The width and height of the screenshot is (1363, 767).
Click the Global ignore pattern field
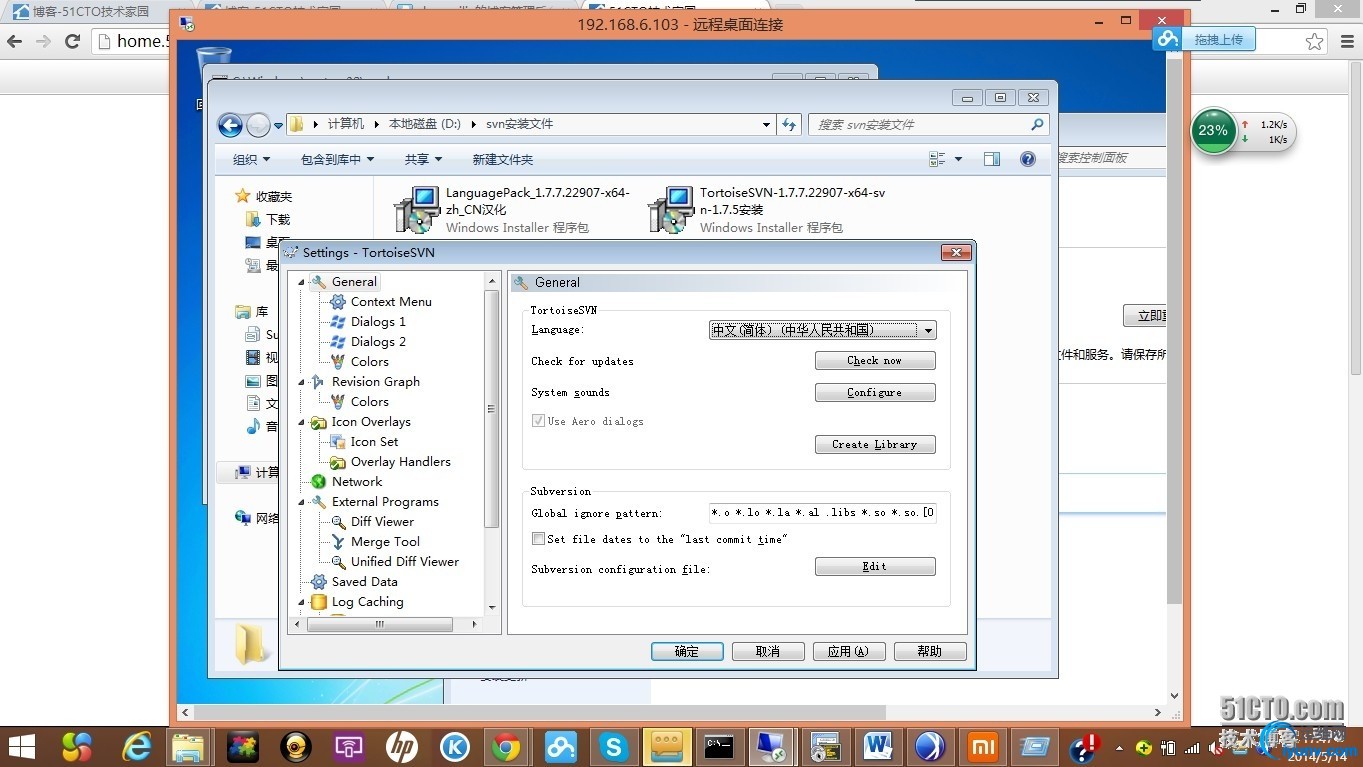[x=822, y=513]
